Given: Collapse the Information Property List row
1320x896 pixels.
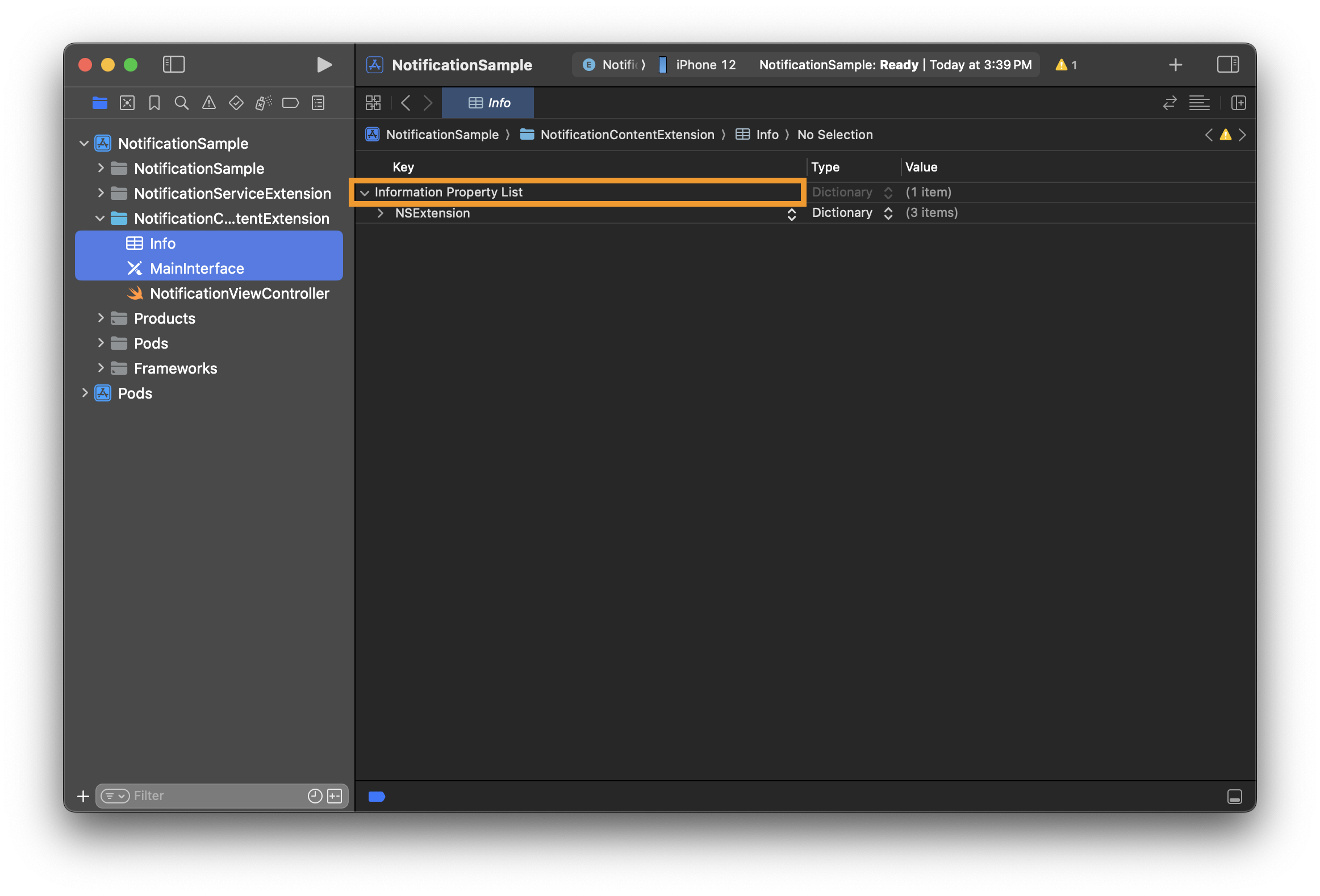Looking at the screenshot, I should tap(365, 193).
